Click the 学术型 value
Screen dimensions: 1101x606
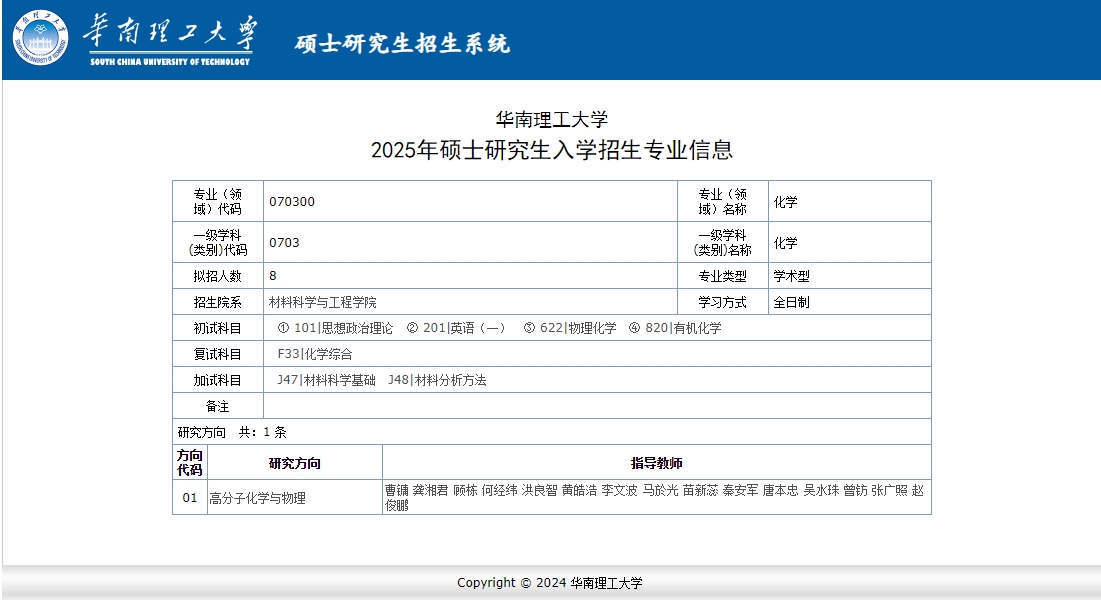tap(791, 276)
